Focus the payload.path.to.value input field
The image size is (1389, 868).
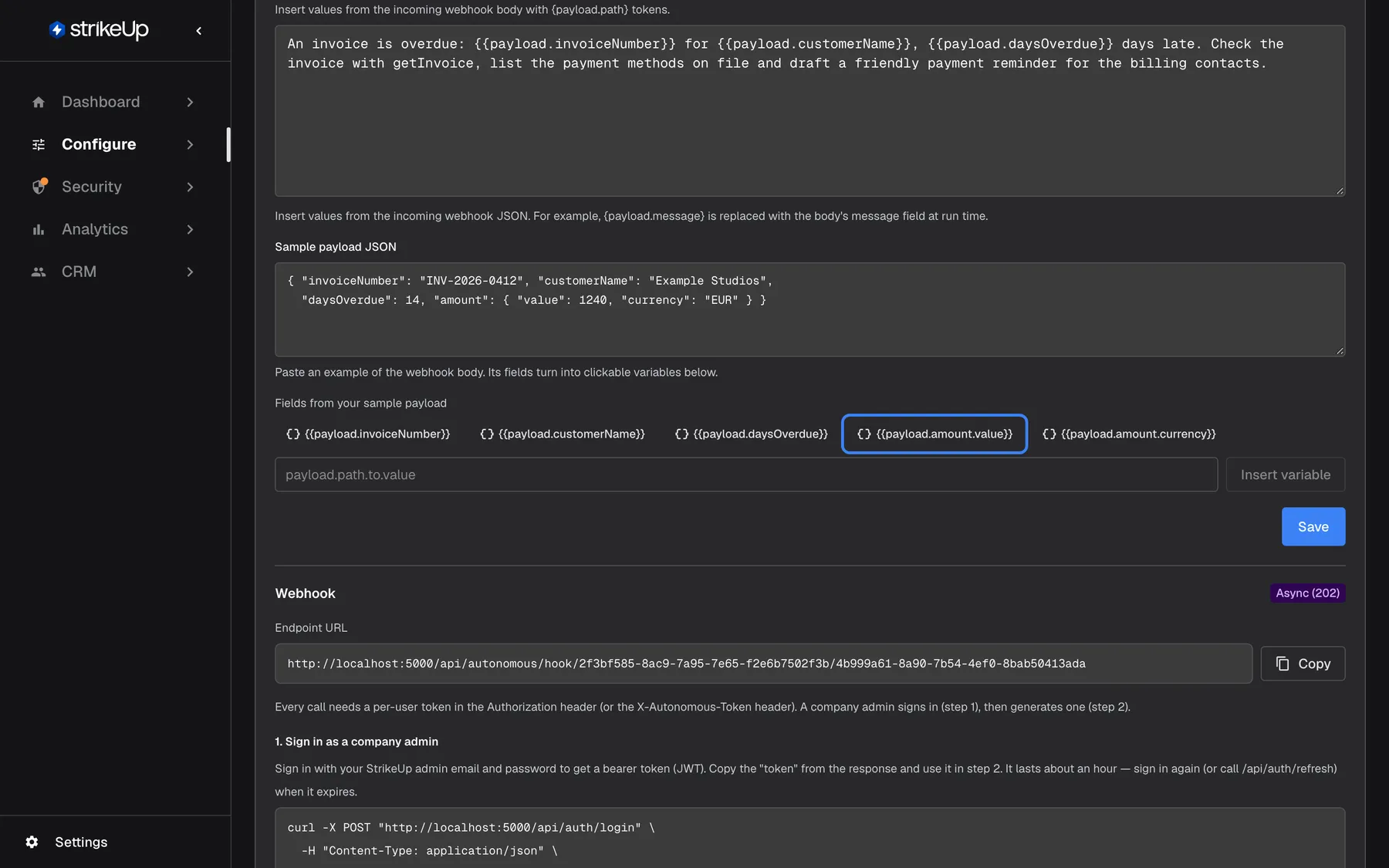point(746,475)
